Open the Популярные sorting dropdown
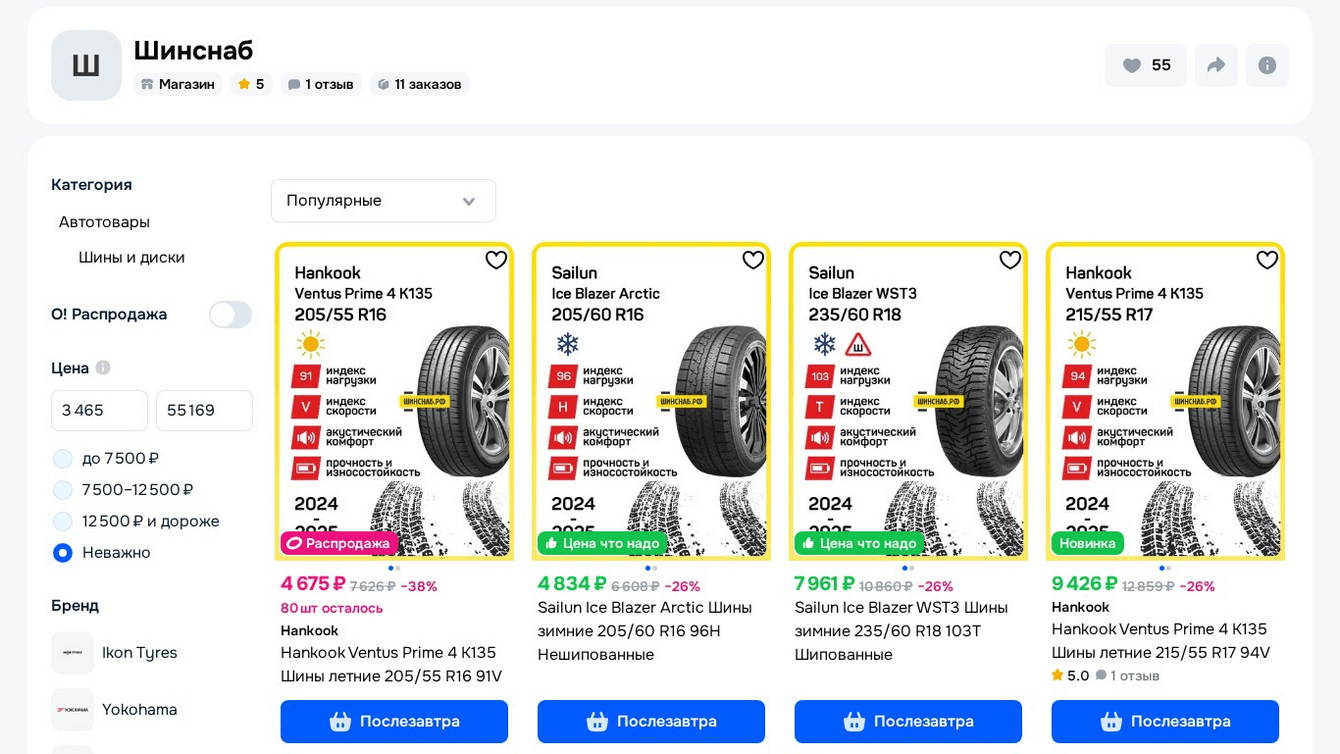The image size is (1340, 754). pyautogui.click(x=383, y=201)
